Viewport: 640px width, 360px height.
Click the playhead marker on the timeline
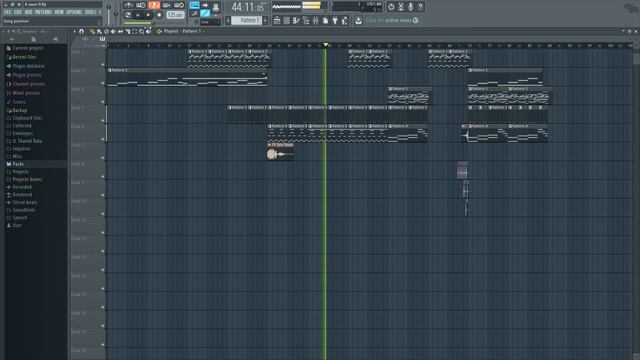pyautogui.click(x=326, y=44)
